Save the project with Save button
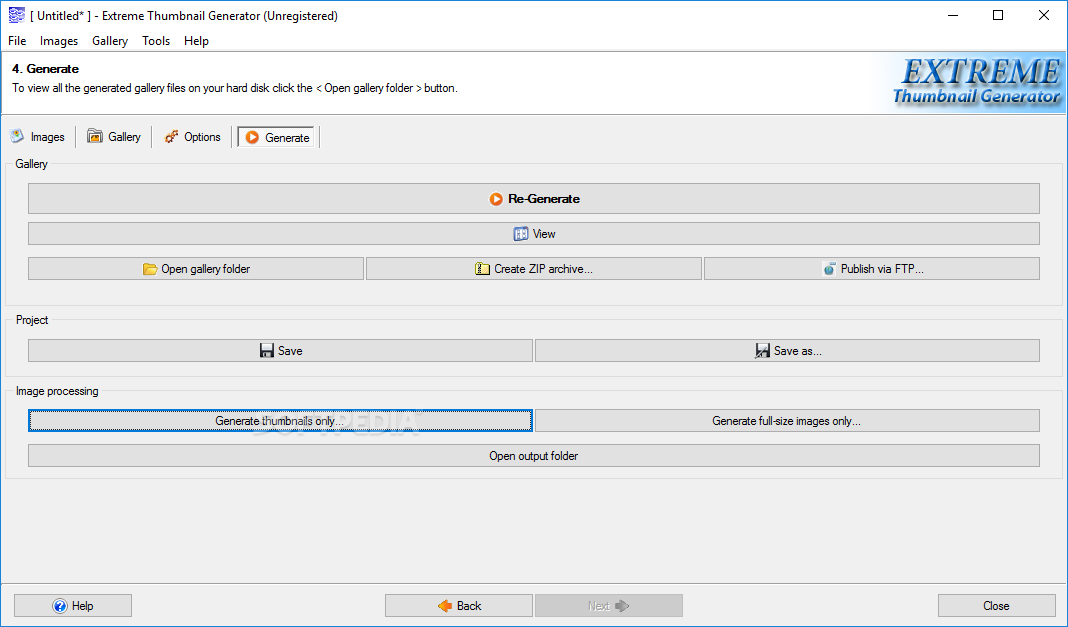Viewport: 1068px width, 627px height. [x=280, y=351]
